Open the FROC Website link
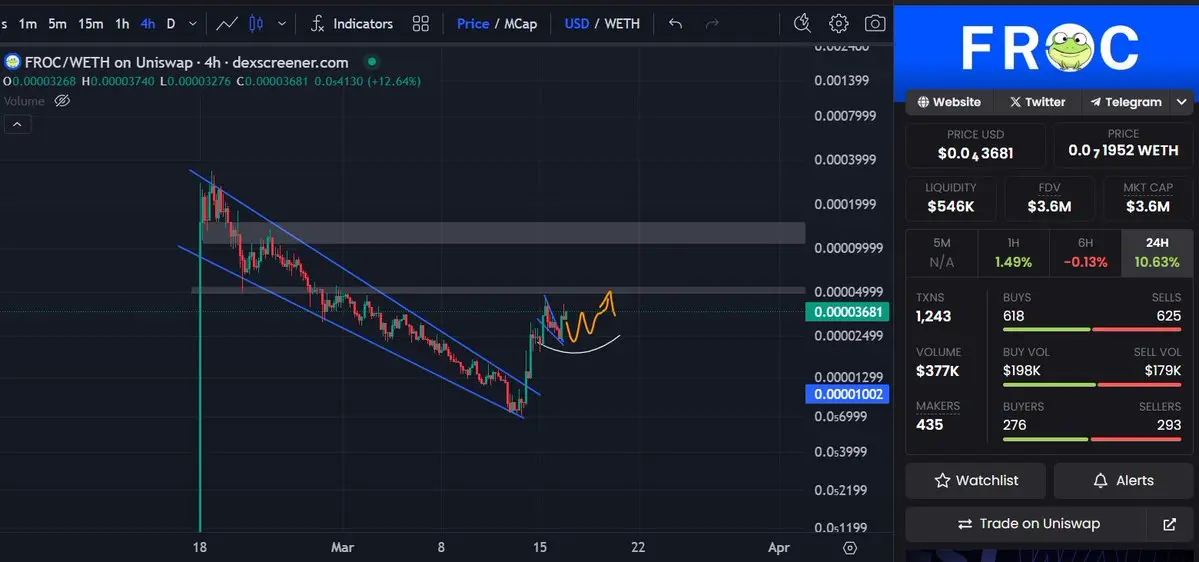 pyautogui.click(x=949, y=102)
